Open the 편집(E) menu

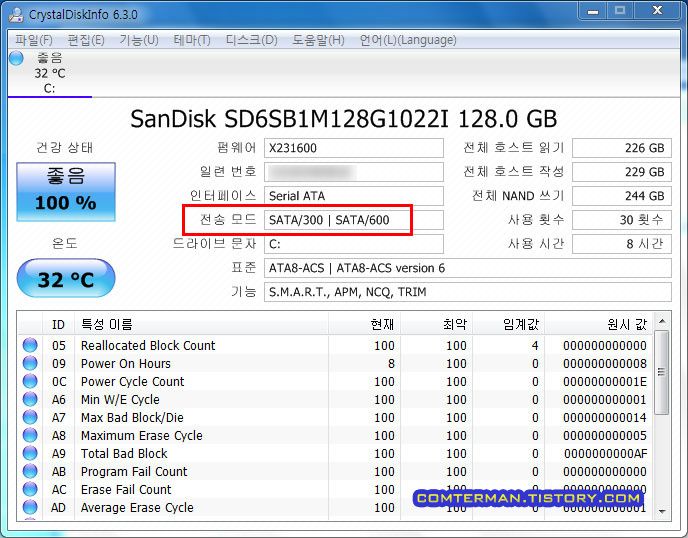pos(86,40)
